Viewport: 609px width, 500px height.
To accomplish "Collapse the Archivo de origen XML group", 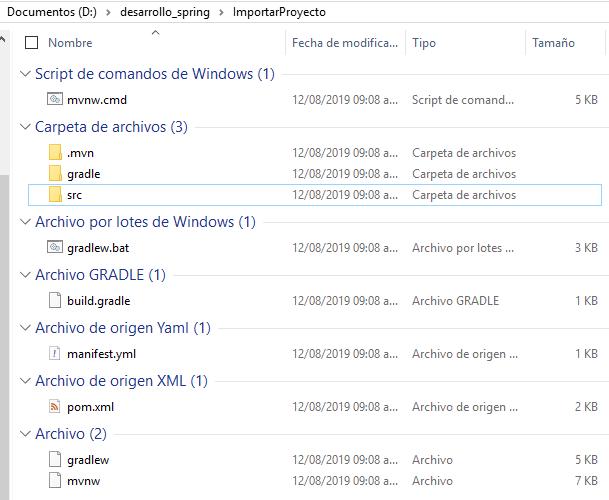I will pos(25,381).
